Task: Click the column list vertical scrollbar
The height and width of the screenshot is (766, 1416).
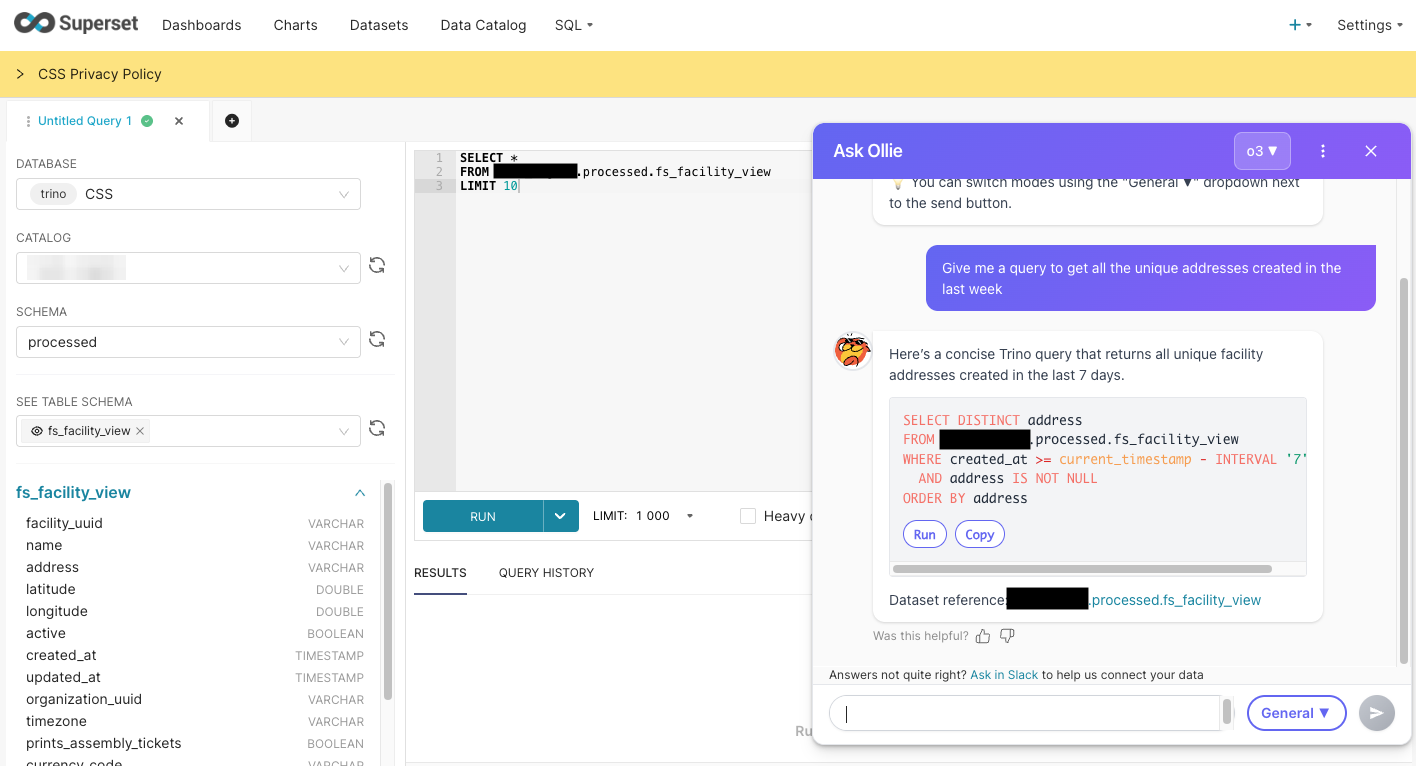Action: click(x=388, y=590)
